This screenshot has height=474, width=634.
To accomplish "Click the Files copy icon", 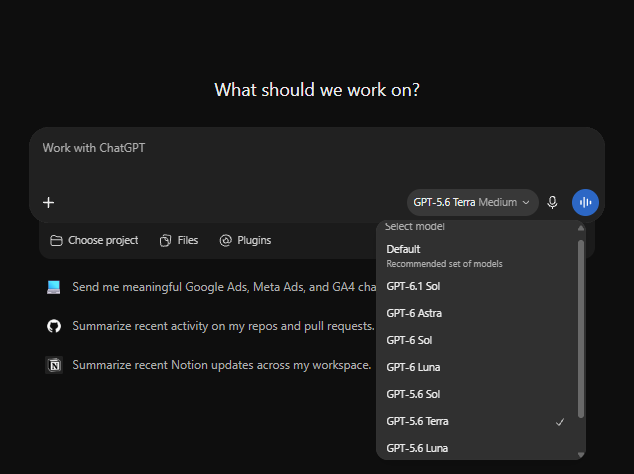I will pos(165,241).
